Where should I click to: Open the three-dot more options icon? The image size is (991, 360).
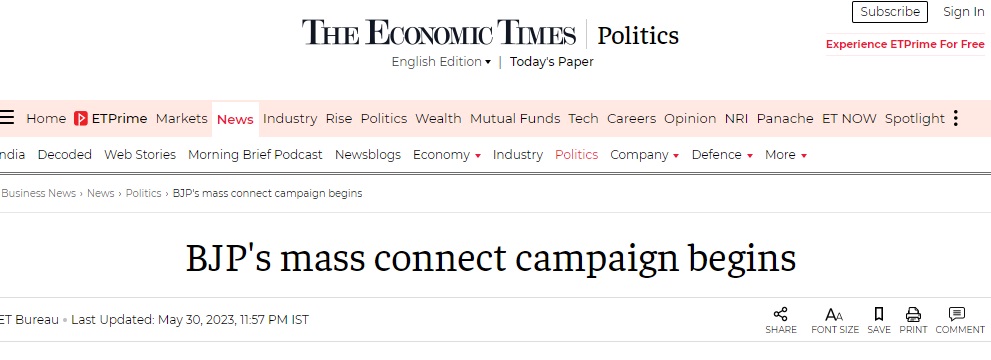click(x=956, y=118)
